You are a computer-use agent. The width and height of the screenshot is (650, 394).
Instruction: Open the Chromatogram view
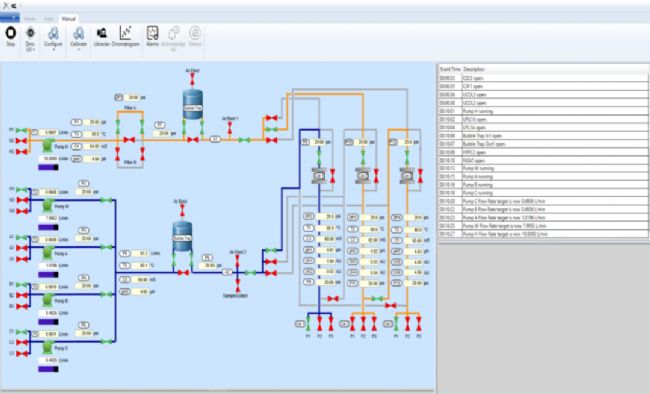pos(126,36)
